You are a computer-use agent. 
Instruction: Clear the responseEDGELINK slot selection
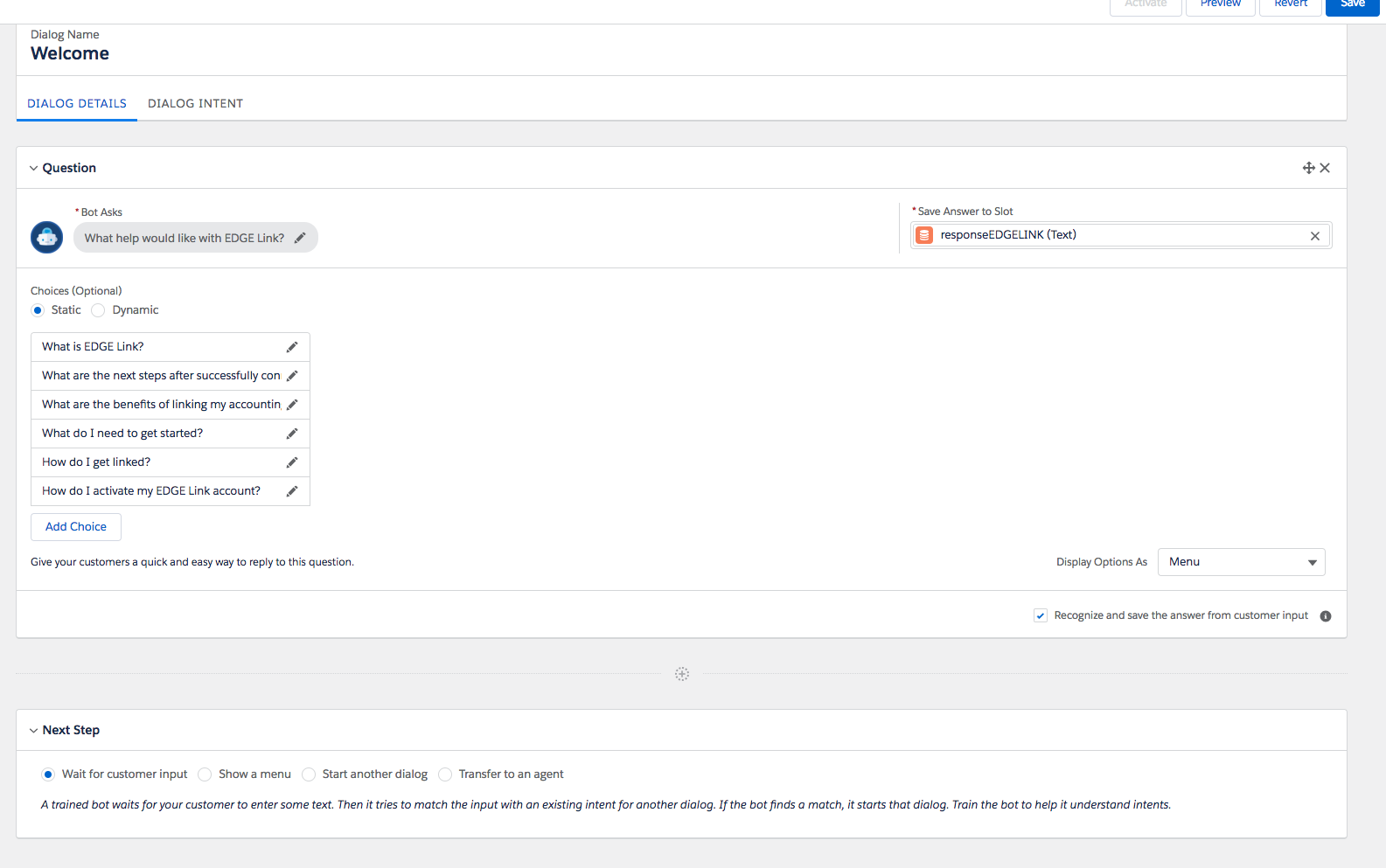pos(1314,236)
